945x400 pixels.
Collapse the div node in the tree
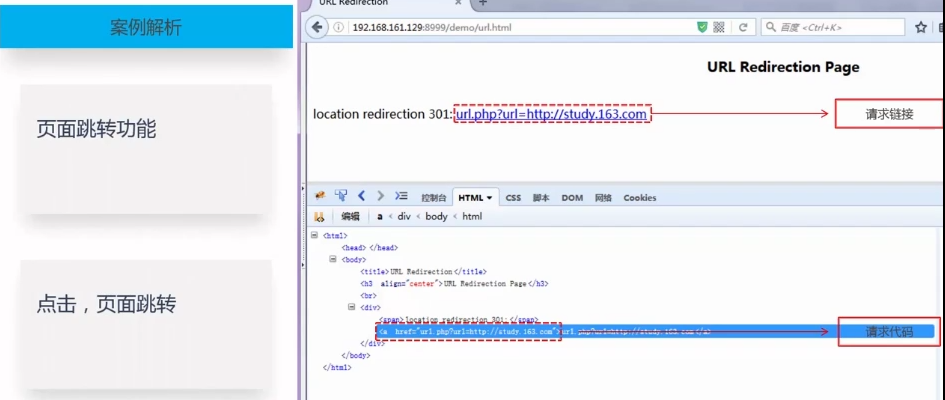[351, 307]
